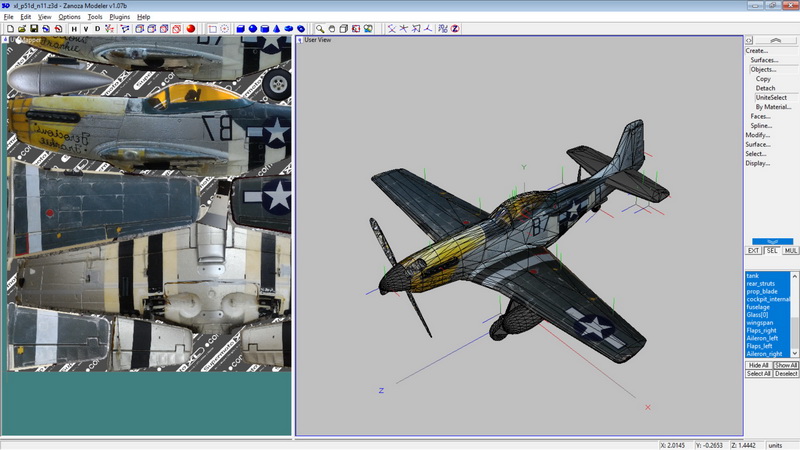The width and height of the screenshot is (800, 450).
Task: Toggle the H axis constraint button
Action: (x=73, y=29)
